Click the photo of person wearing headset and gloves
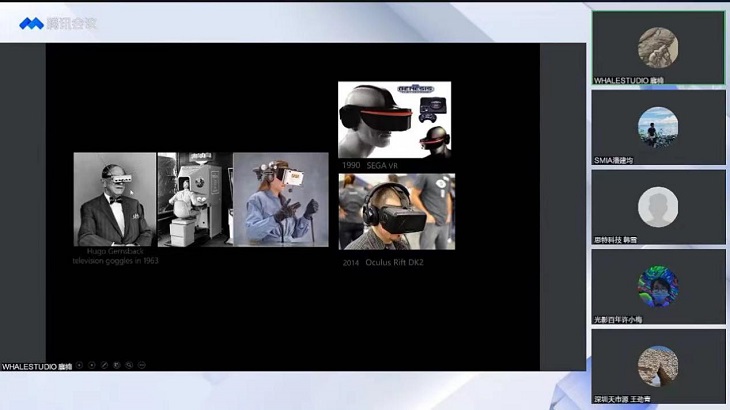This screenshot has width=730, height=410. pos(280,199)
